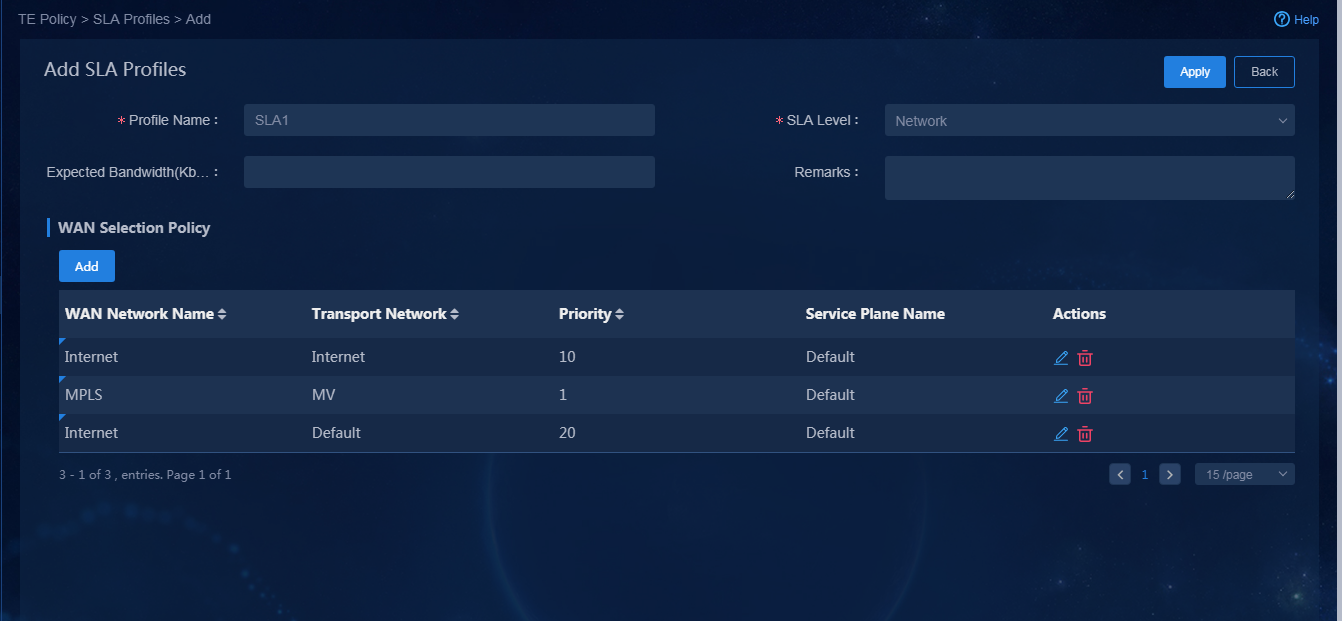This screenshot has width=1342, height=621.
Task: Click the Add SLA Profiles title
Action: tap(115, 70)
